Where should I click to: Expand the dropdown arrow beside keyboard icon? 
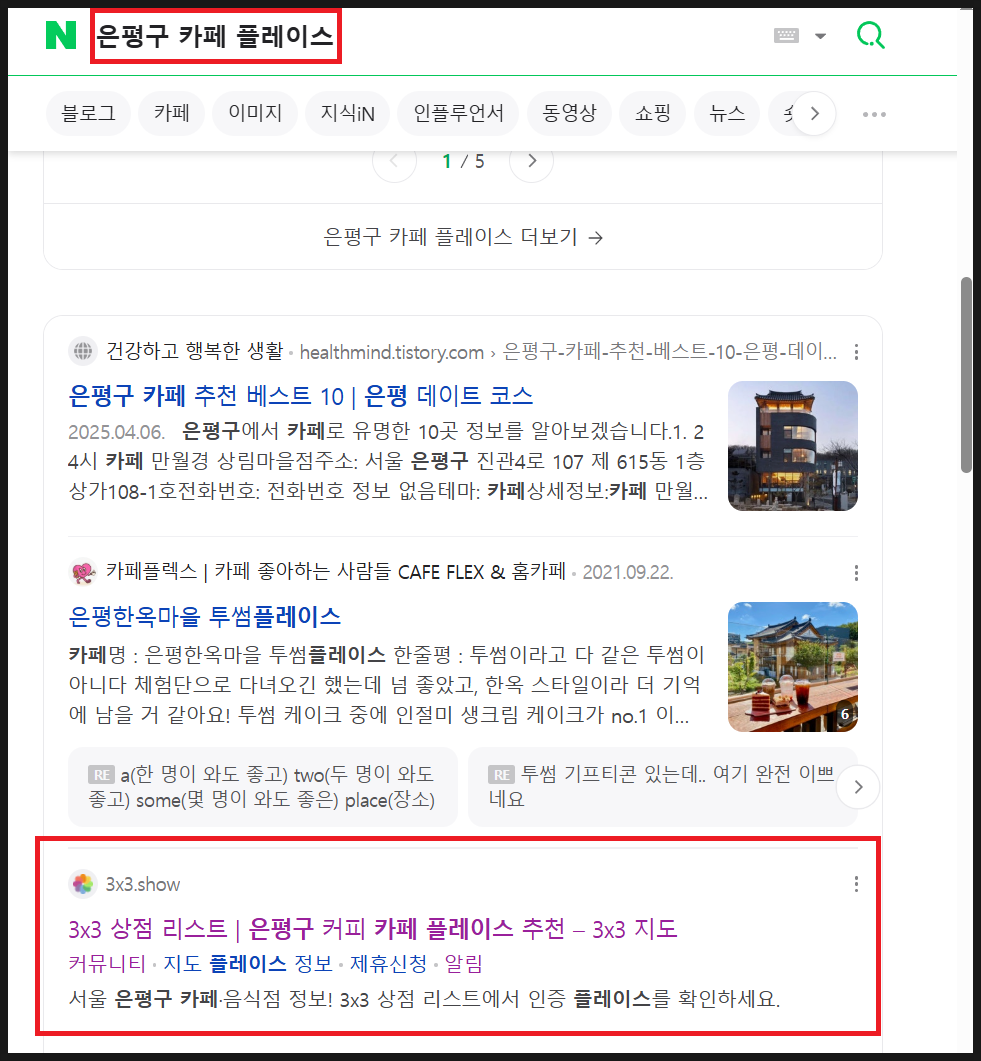point(820,37)
